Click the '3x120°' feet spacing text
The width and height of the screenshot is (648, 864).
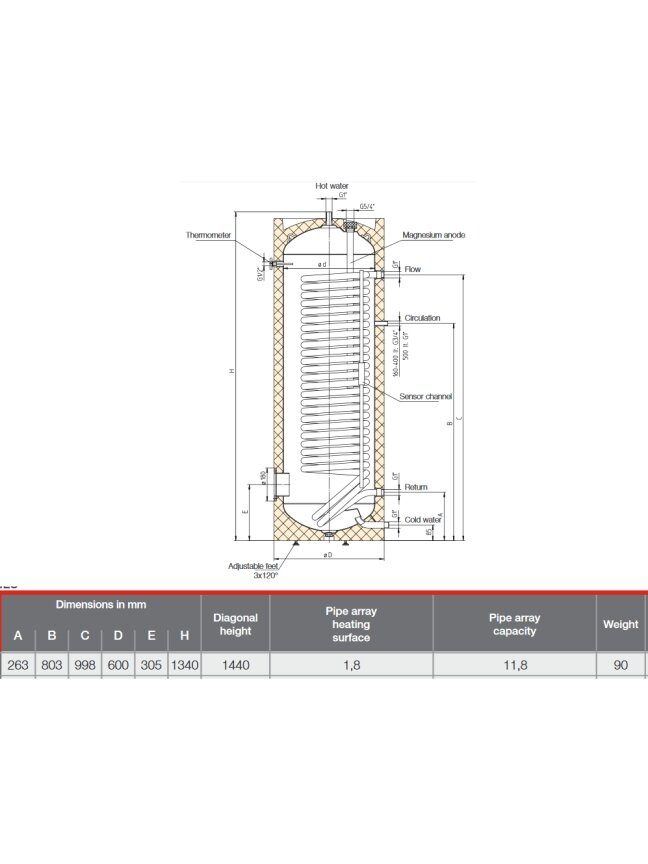tap(266, 575)
